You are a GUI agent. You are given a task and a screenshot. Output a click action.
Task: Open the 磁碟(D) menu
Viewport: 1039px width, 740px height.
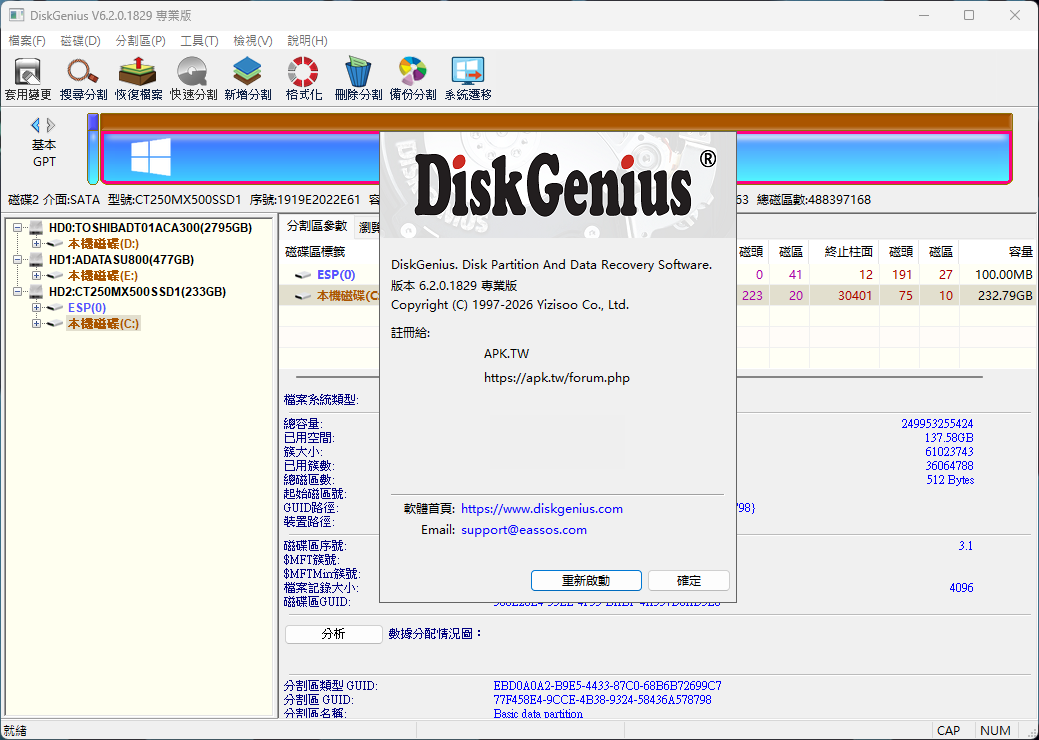click(x=80, y=41)
